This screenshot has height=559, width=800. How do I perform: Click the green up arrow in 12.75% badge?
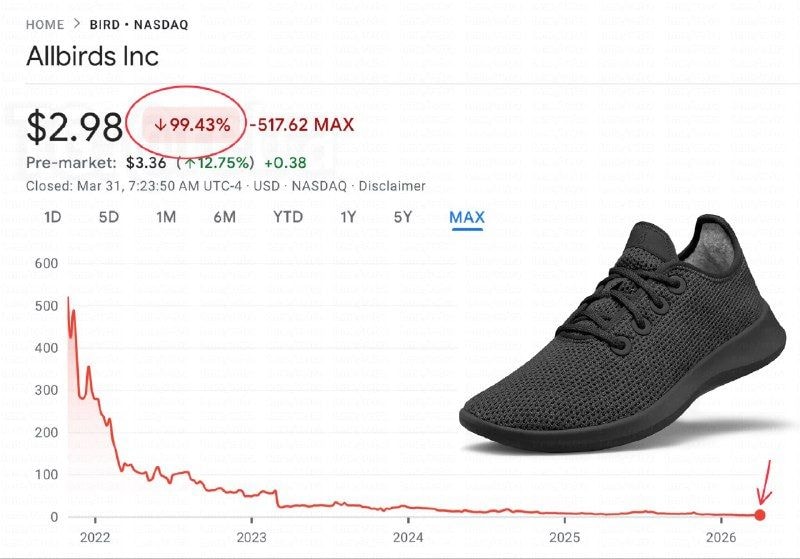[x=187, y=162]
